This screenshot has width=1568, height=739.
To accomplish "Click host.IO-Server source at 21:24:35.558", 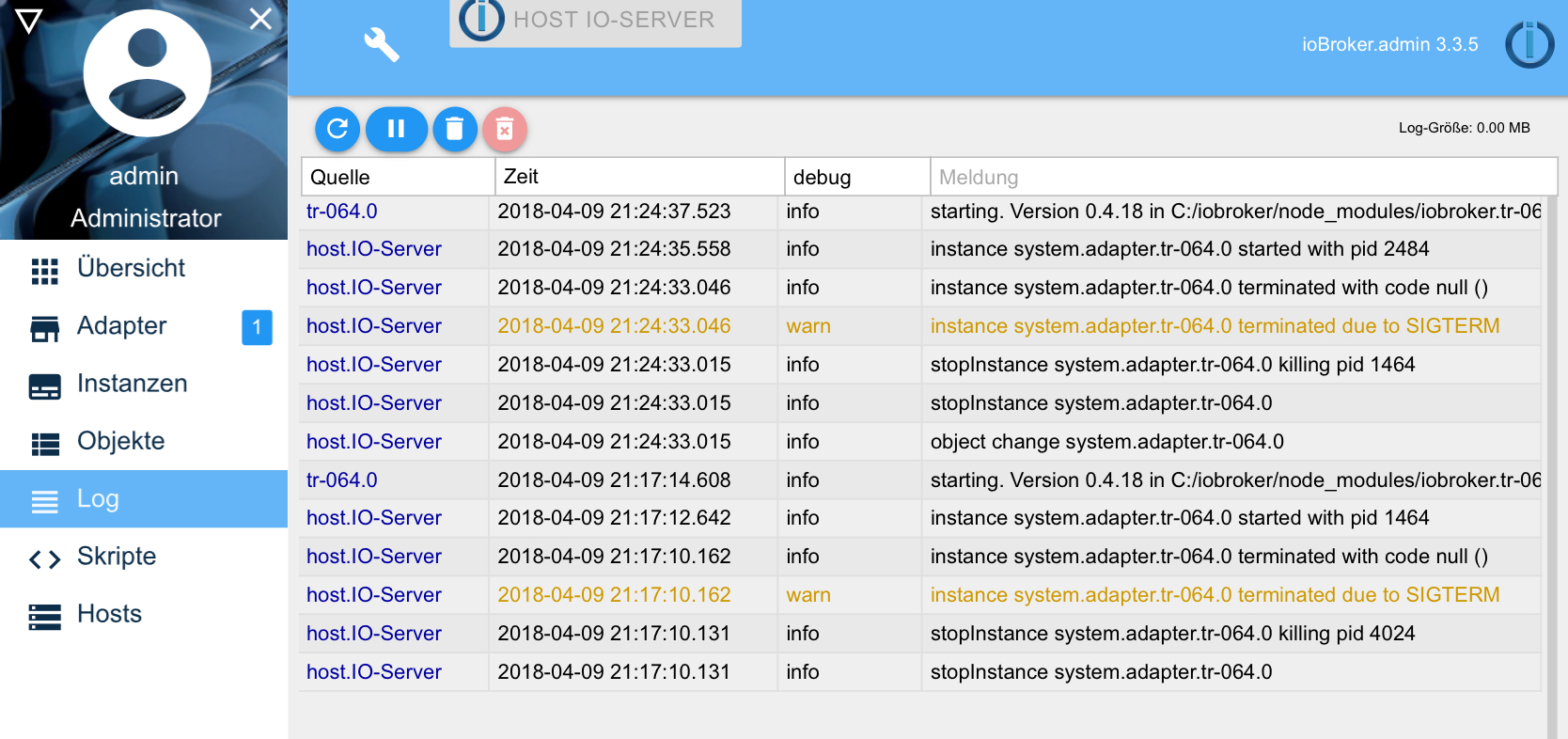I will [x=374, y=249].
